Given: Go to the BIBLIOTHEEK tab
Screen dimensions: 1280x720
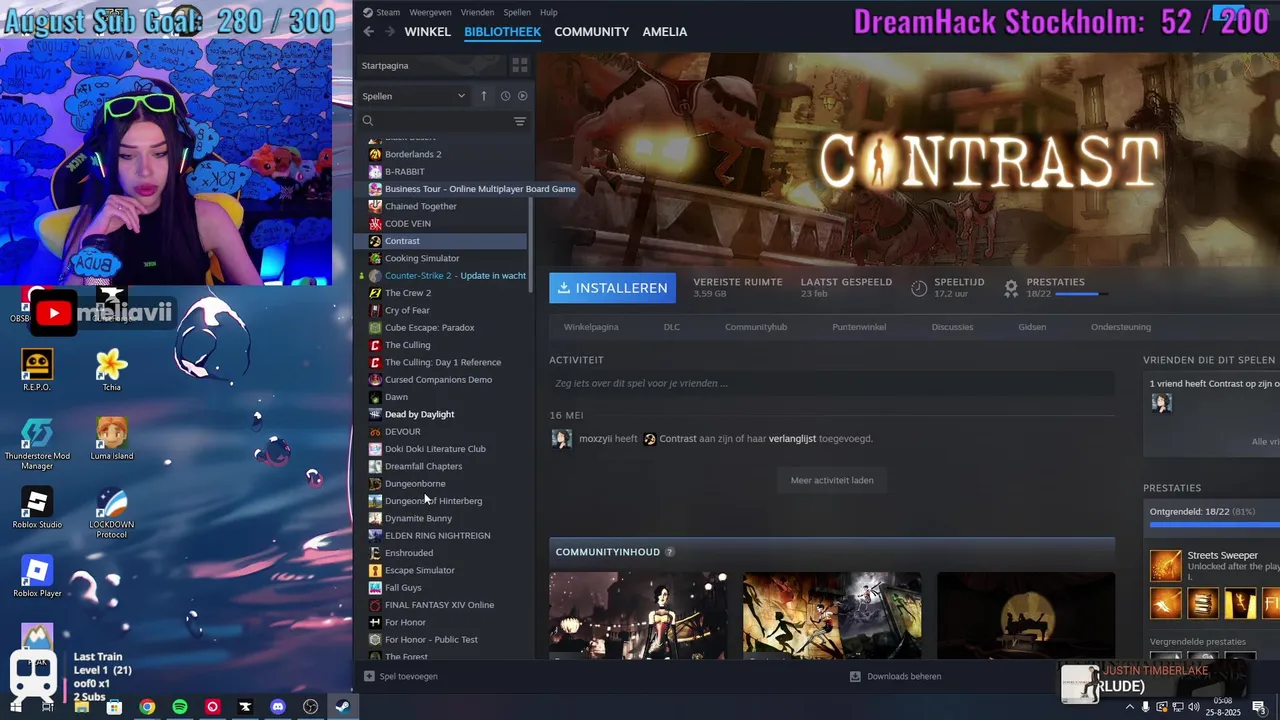Looking at the screenshot, I should (x=502, y=32).
